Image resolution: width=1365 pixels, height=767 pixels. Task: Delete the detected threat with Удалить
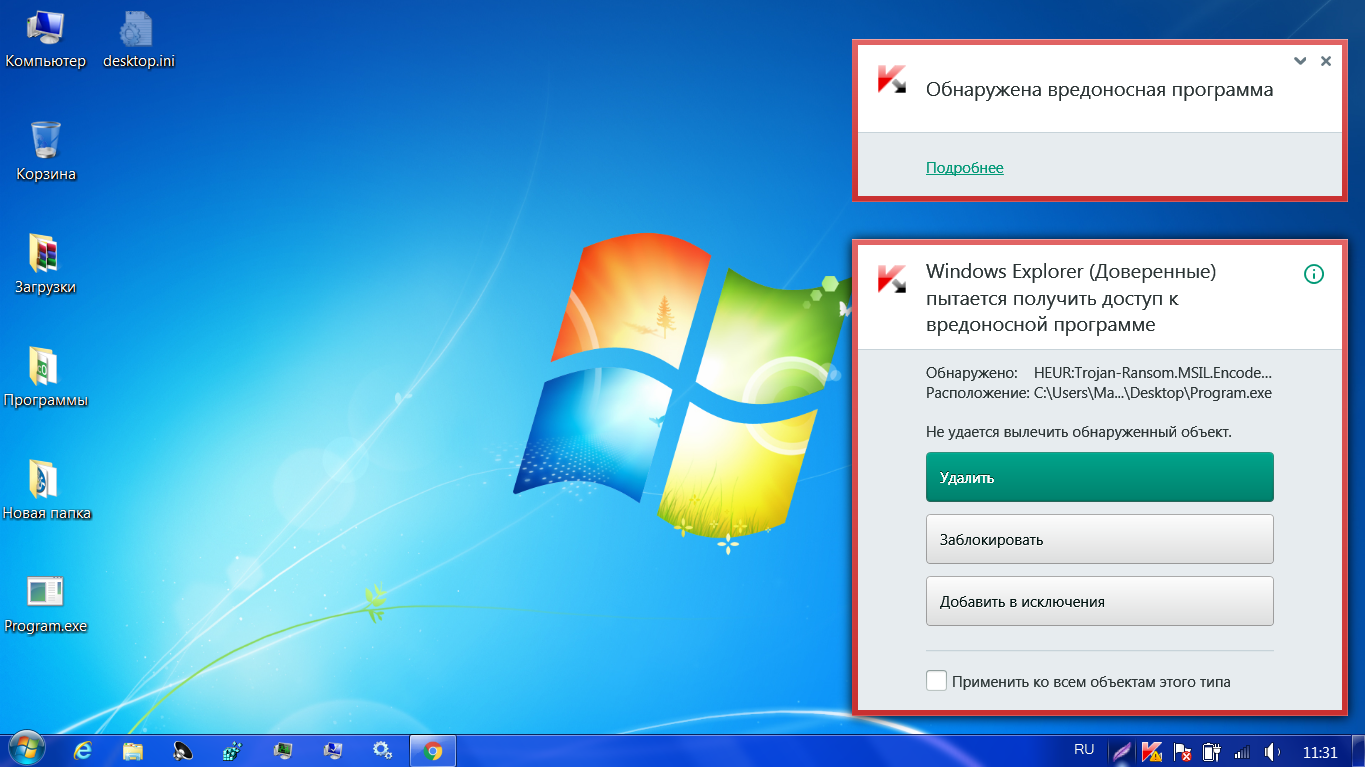tap(1099, 477)
